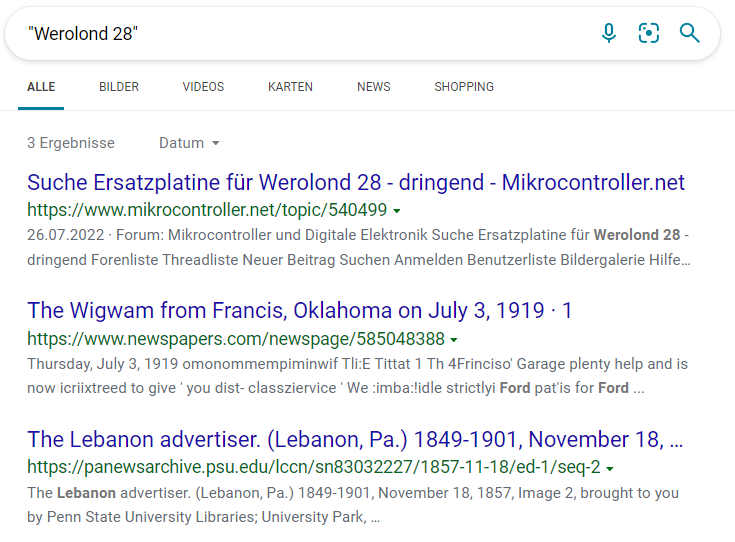Image resolution: width=735 pixels, height=542 pixels.
Task: Click the panewsarchive.psu.edu green URL
Action: pos(314,467)
